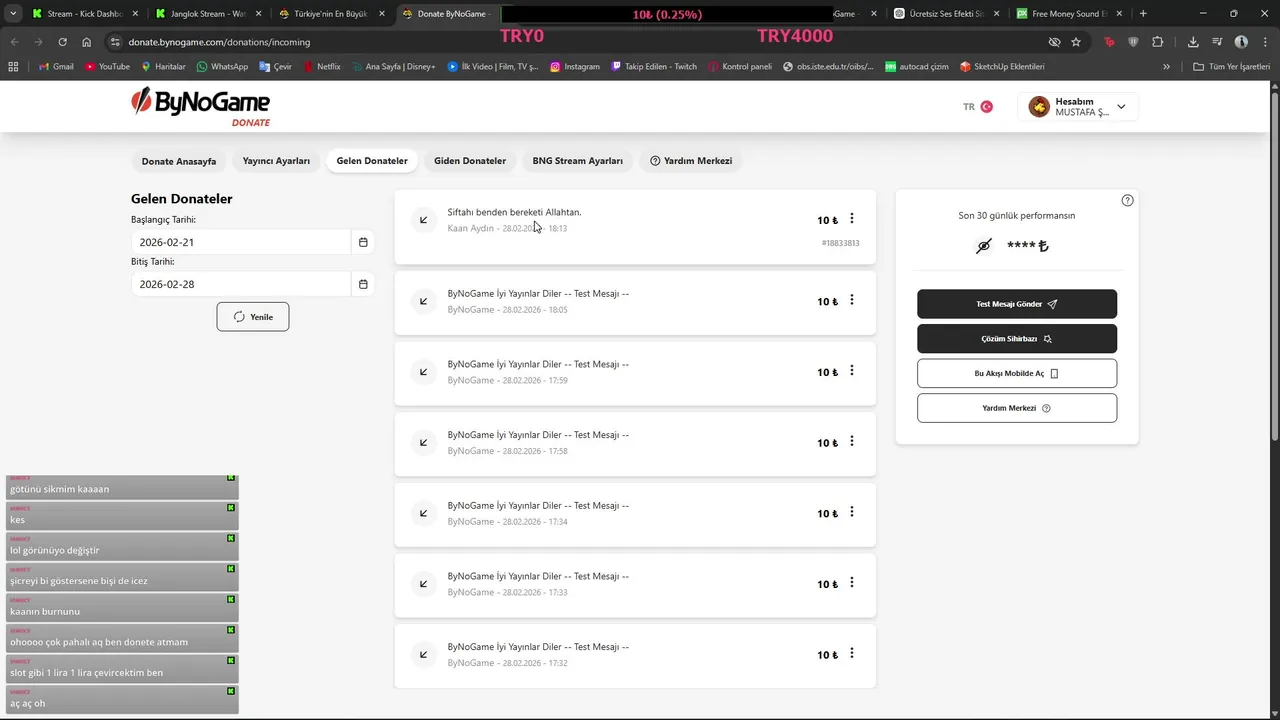Open the Instagram bookmark
1280x720 pixels.
pos(574,66)
